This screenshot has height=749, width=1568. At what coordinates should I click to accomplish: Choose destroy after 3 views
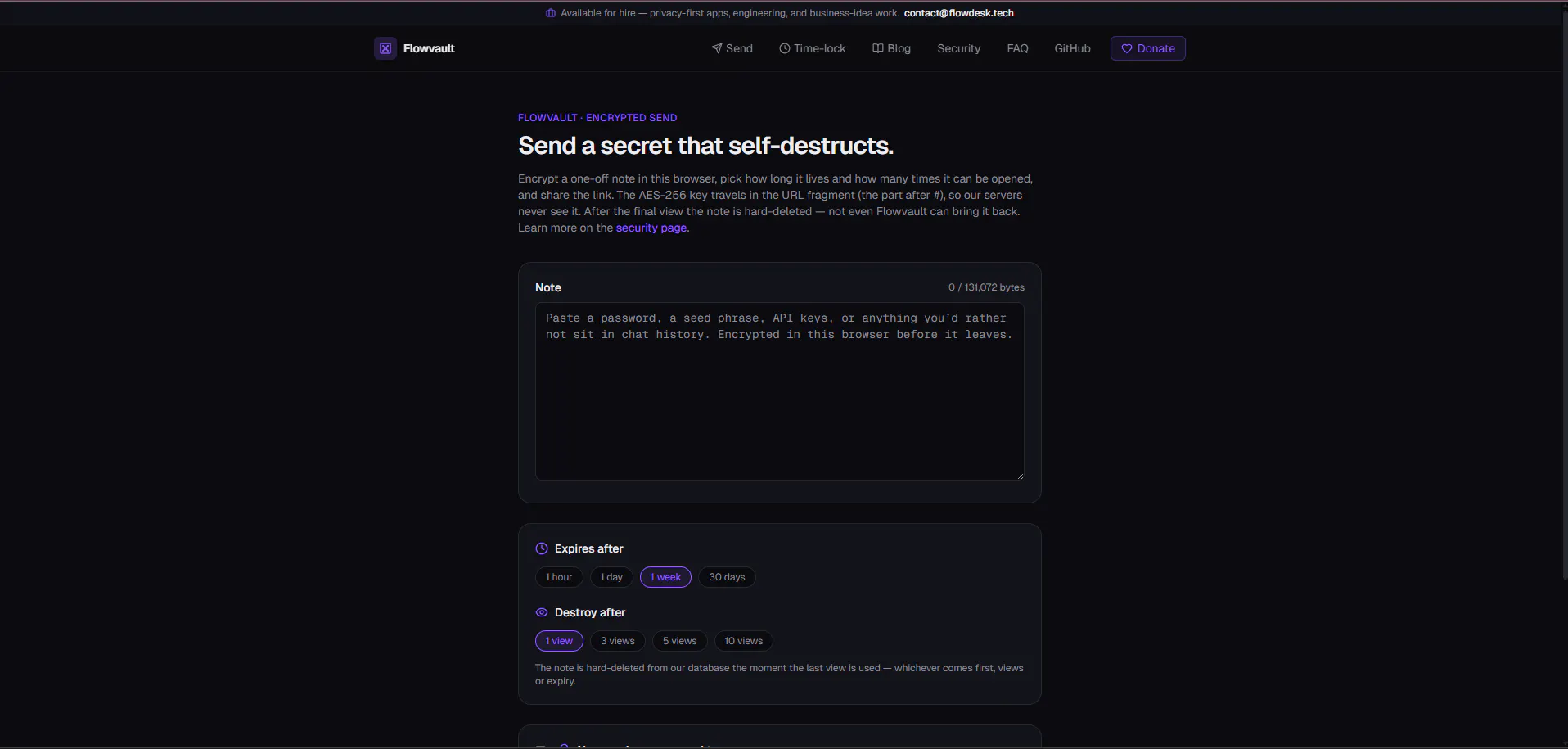[618, 641]
